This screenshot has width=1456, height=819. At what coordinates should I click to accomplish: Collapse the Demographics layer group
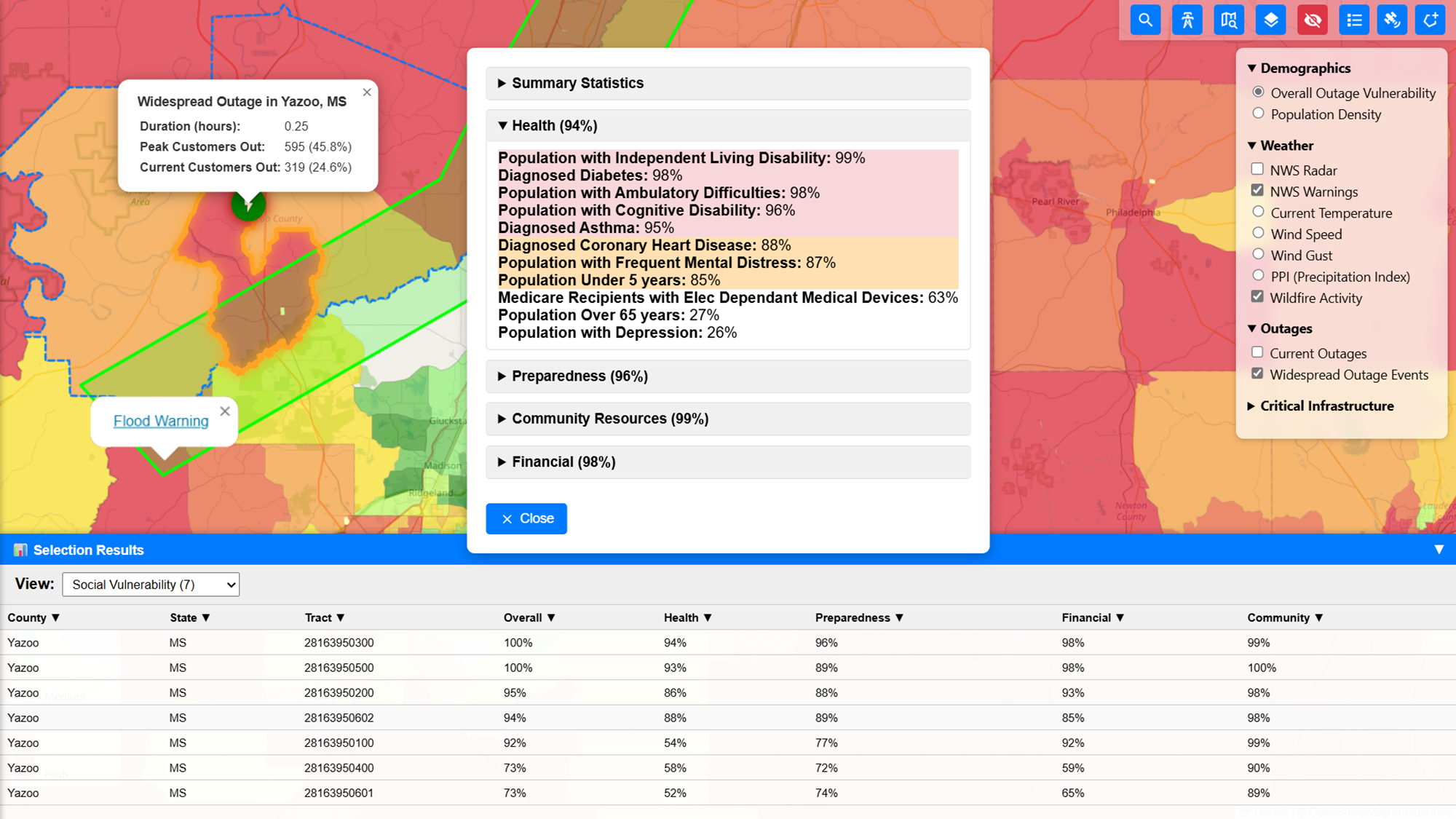(x=1299, y=68)
